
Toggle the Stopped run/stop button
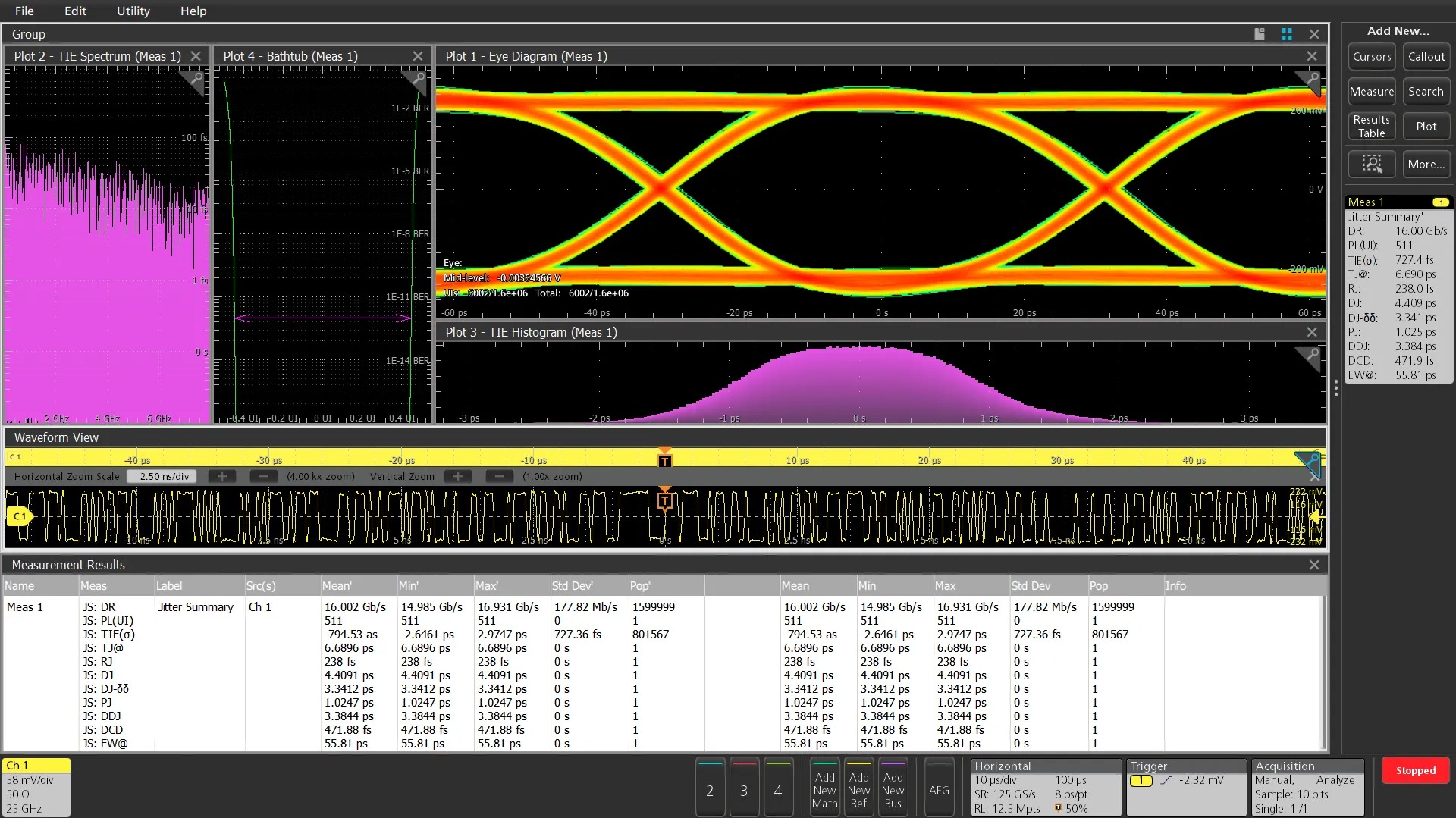tap(1415, 771)
